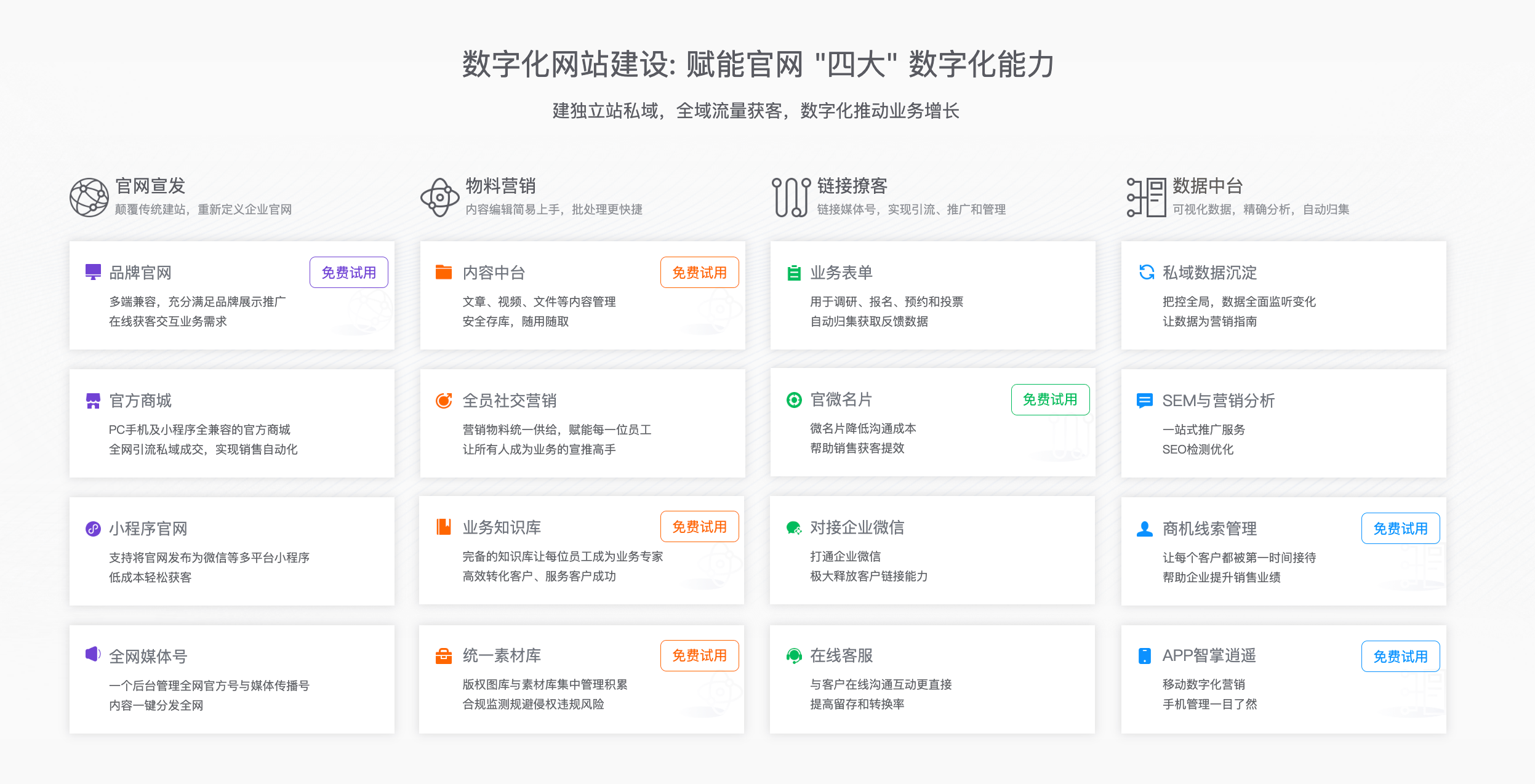
Task: Click the data panel icon beside 数据中台
Action: (1146, 198)
